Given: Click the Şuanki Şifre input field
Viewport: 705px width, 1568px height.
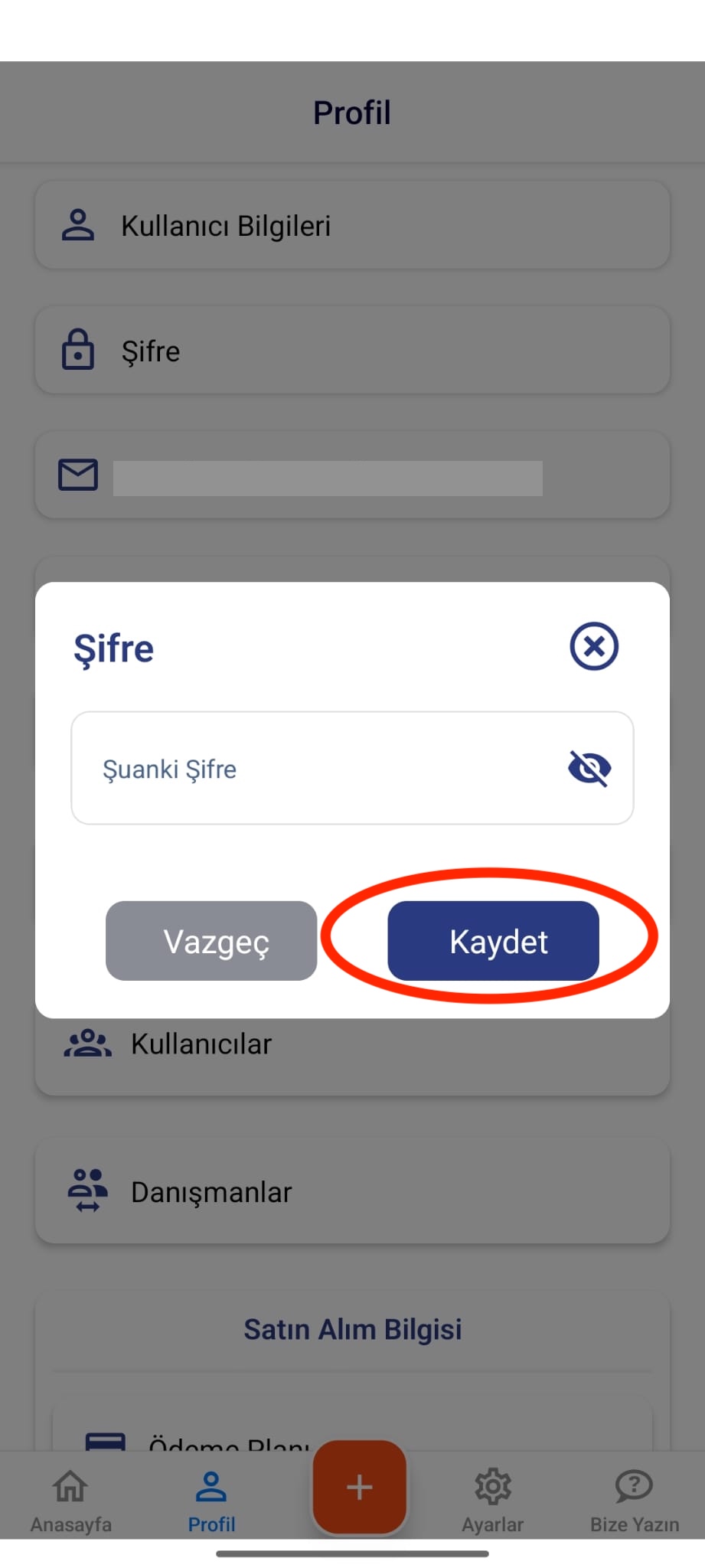Looking at the screenshot, I should pos(352,768).
